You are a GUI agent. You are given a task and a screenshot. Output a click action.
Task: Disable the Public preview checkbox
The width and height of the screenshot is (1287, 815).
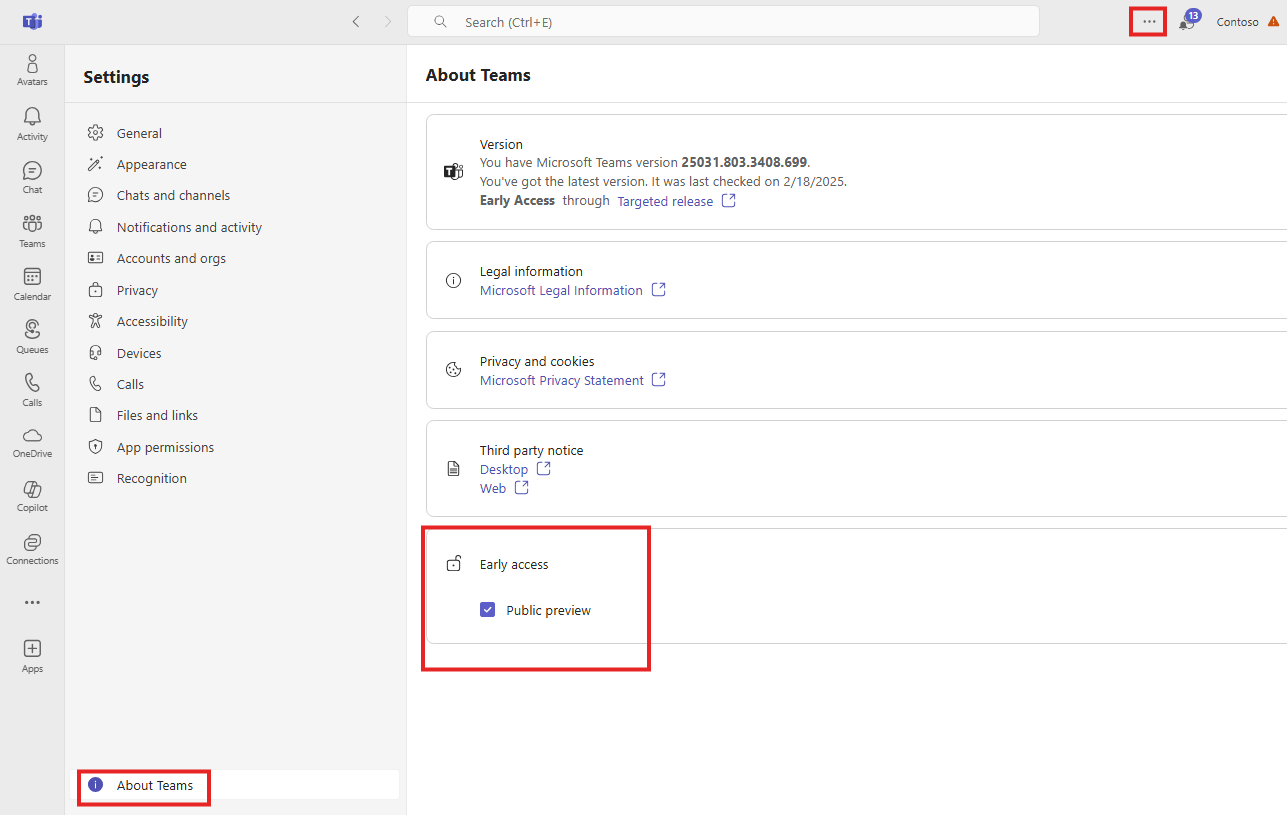(487, 609)
